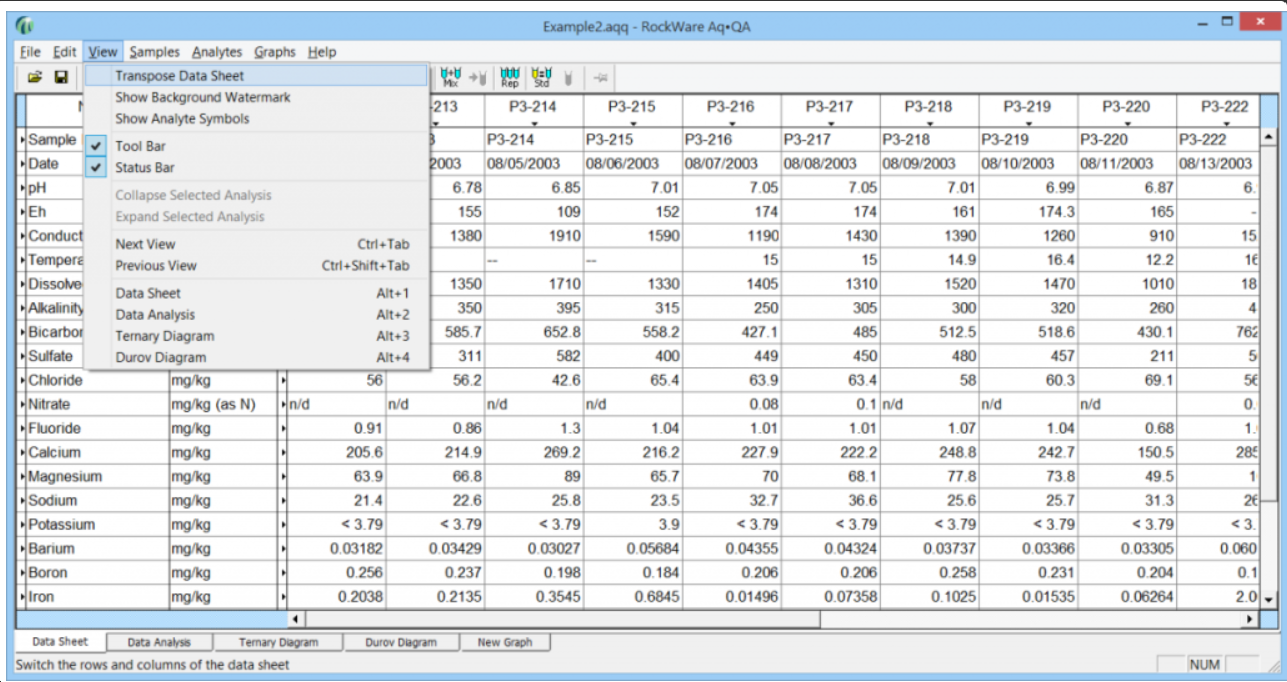Open the Edit menu

(65, 51)
